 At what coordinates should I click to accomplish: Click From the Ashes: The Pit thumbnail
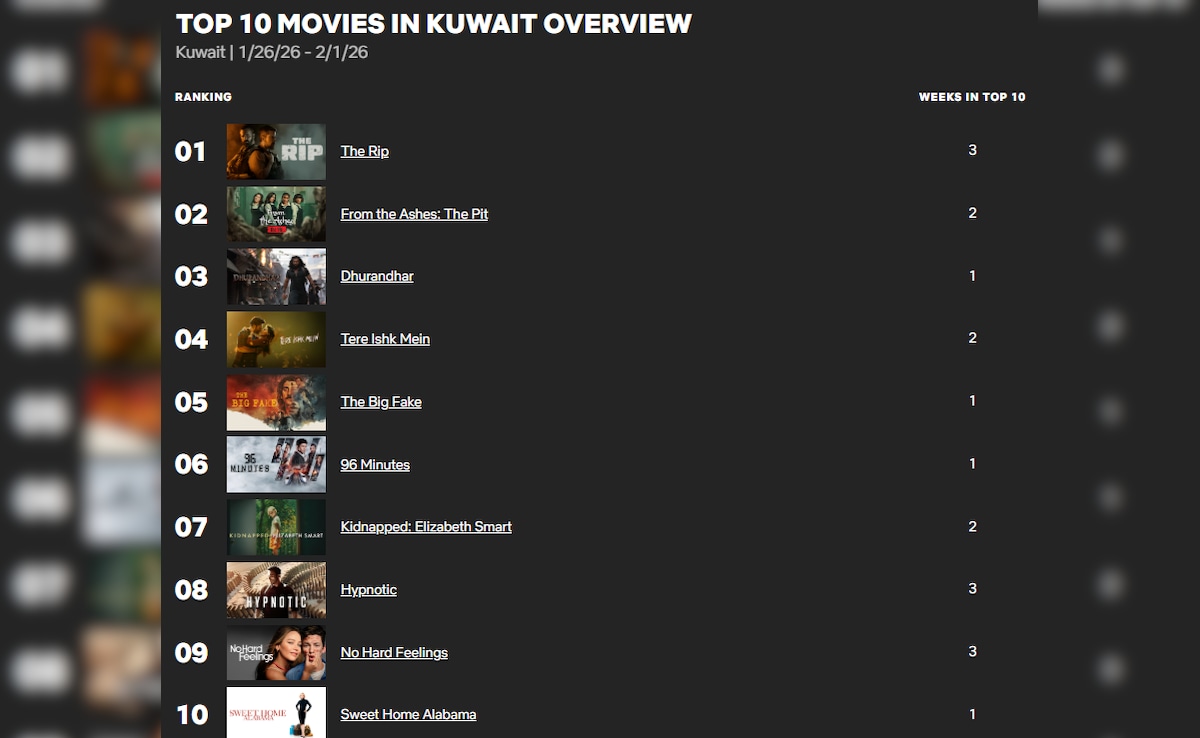[276, 214]
